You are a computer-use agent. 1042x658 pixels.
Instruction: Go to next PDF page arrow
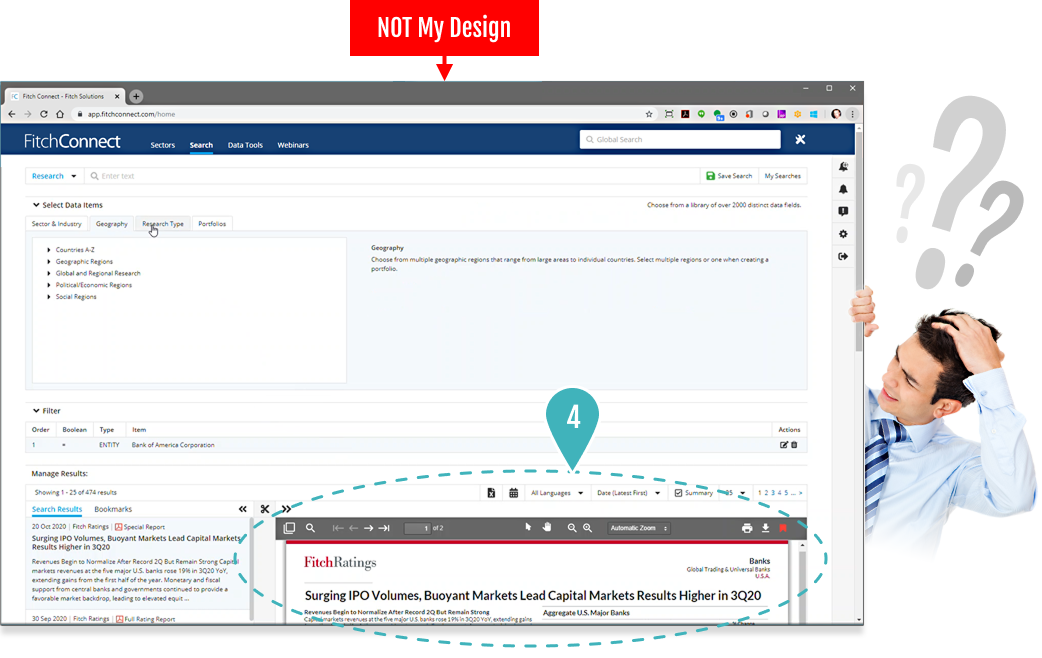pos(369,528)
